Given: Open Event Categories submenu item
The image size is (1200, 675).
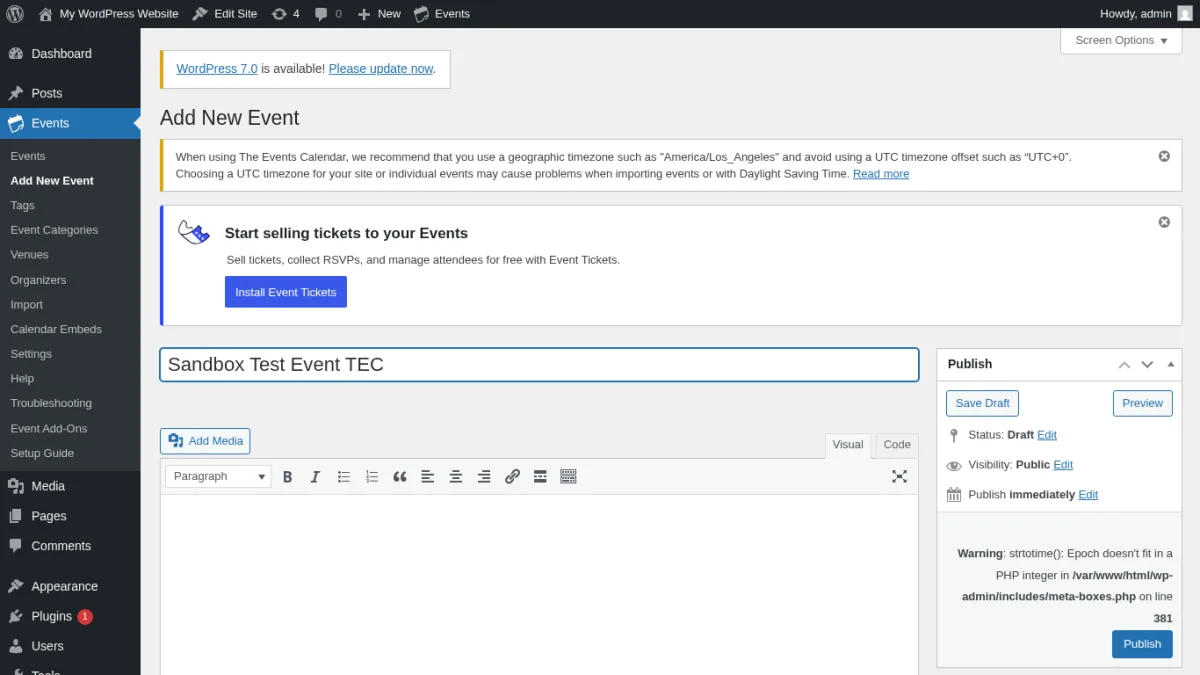Looking at the screenshot, I should coord(54,230).
